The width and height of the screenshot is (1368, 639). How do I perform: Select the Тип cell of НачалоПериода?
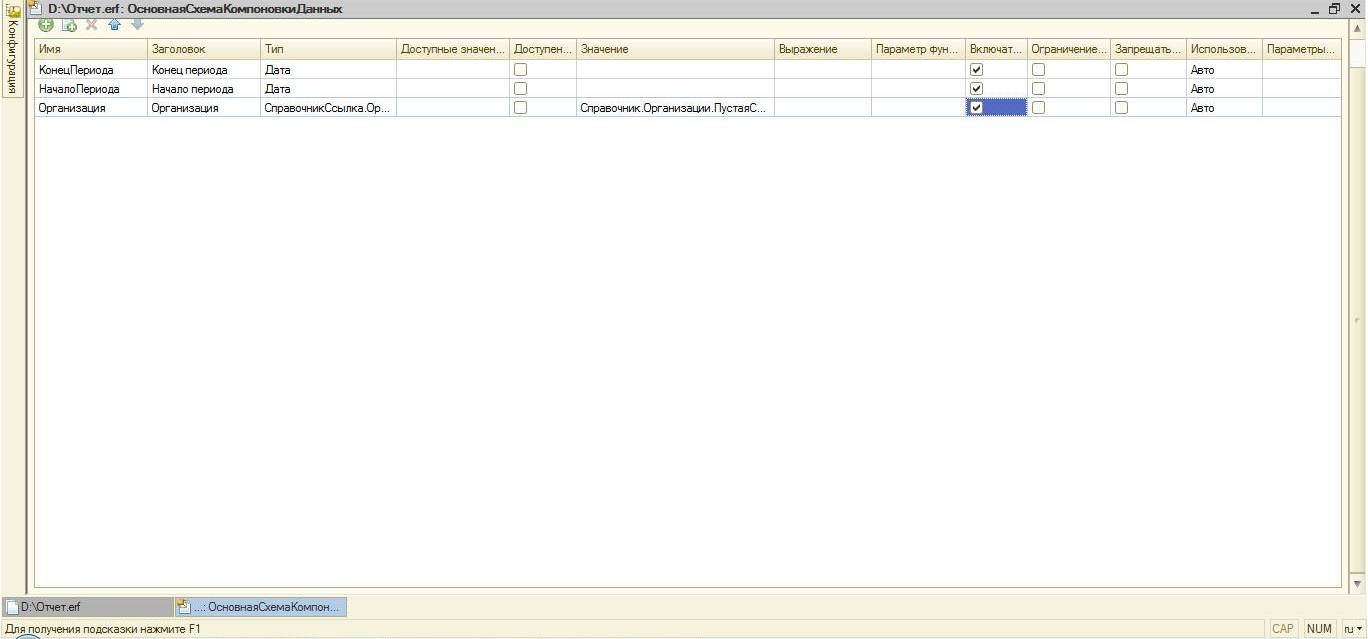(x=327, y=89)
